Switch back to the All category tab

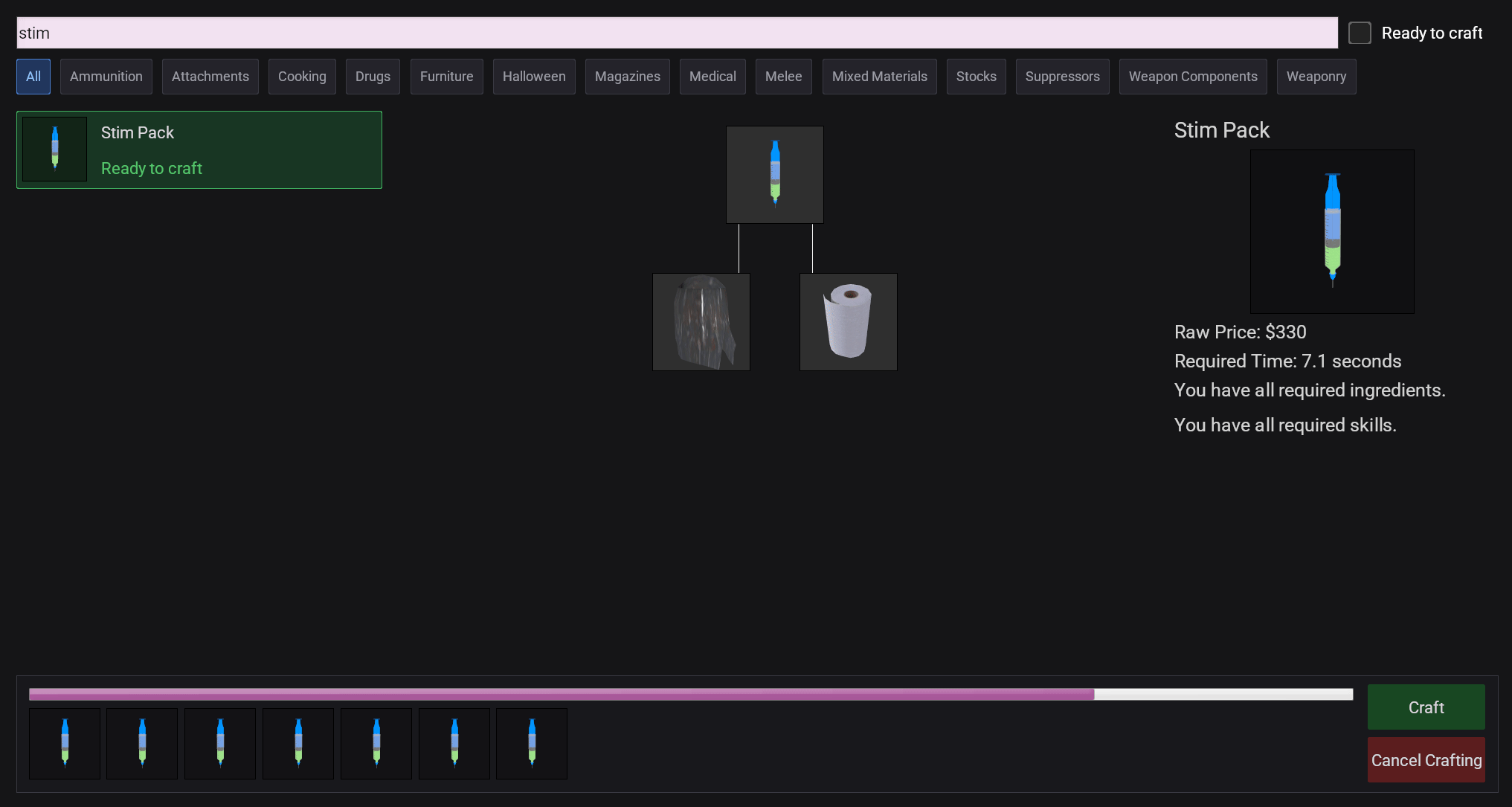(x=33, y=76)
